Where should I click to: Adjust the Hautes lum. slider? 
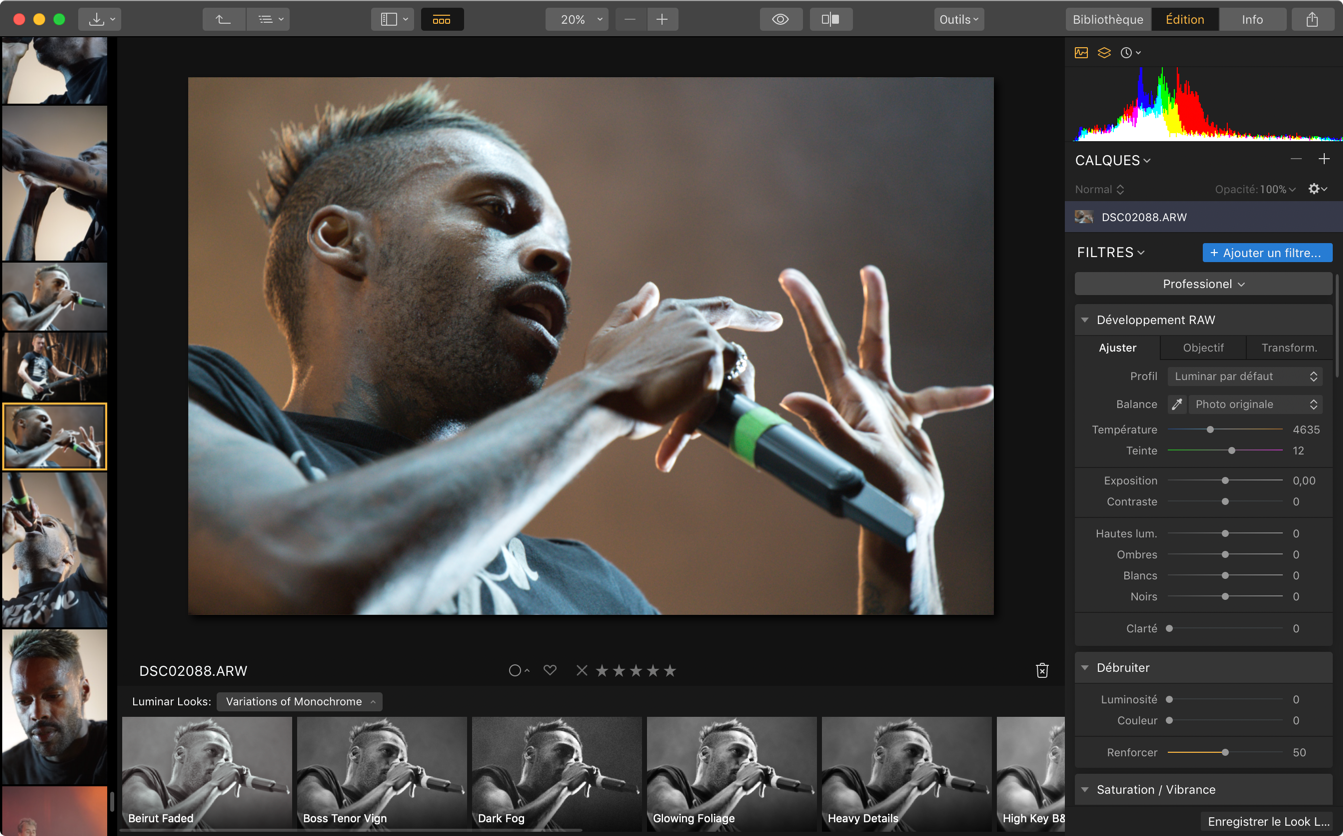click(x=1225, y=534)
